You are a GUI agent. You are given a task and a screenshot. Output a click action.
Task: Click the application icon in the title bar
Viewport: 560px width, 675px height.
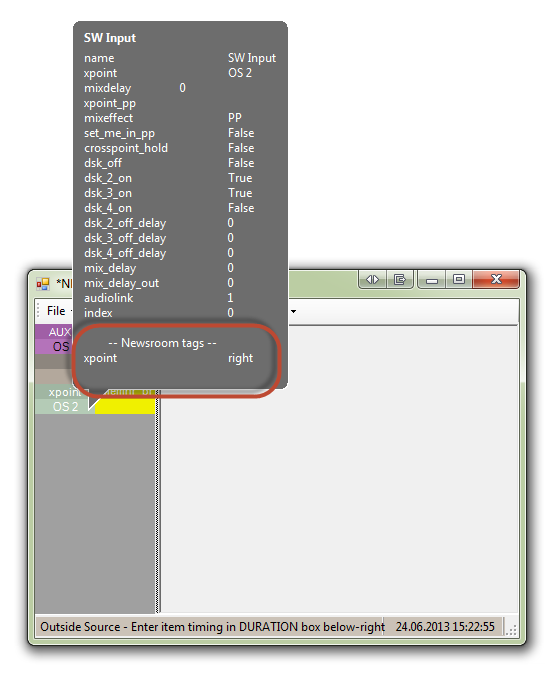[x=43, y=284]
